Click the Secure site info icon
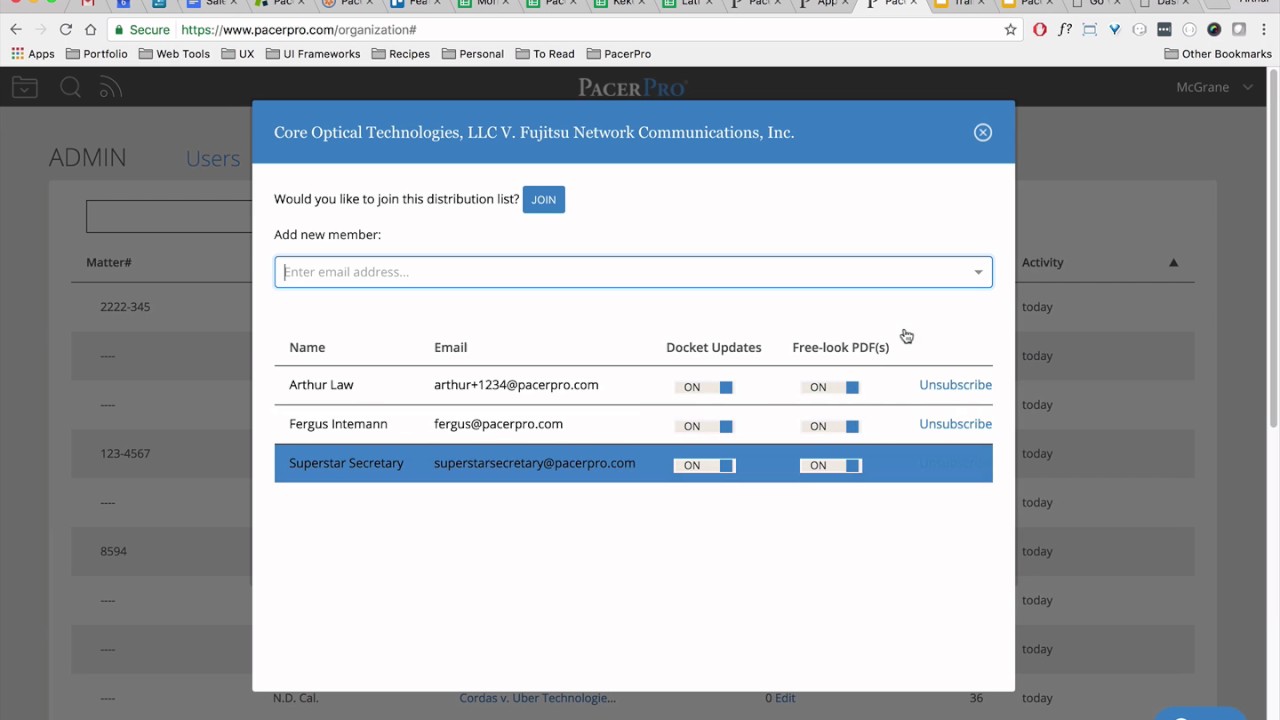The width and height of the screenshot is (1280, 720). coord(142,30)
